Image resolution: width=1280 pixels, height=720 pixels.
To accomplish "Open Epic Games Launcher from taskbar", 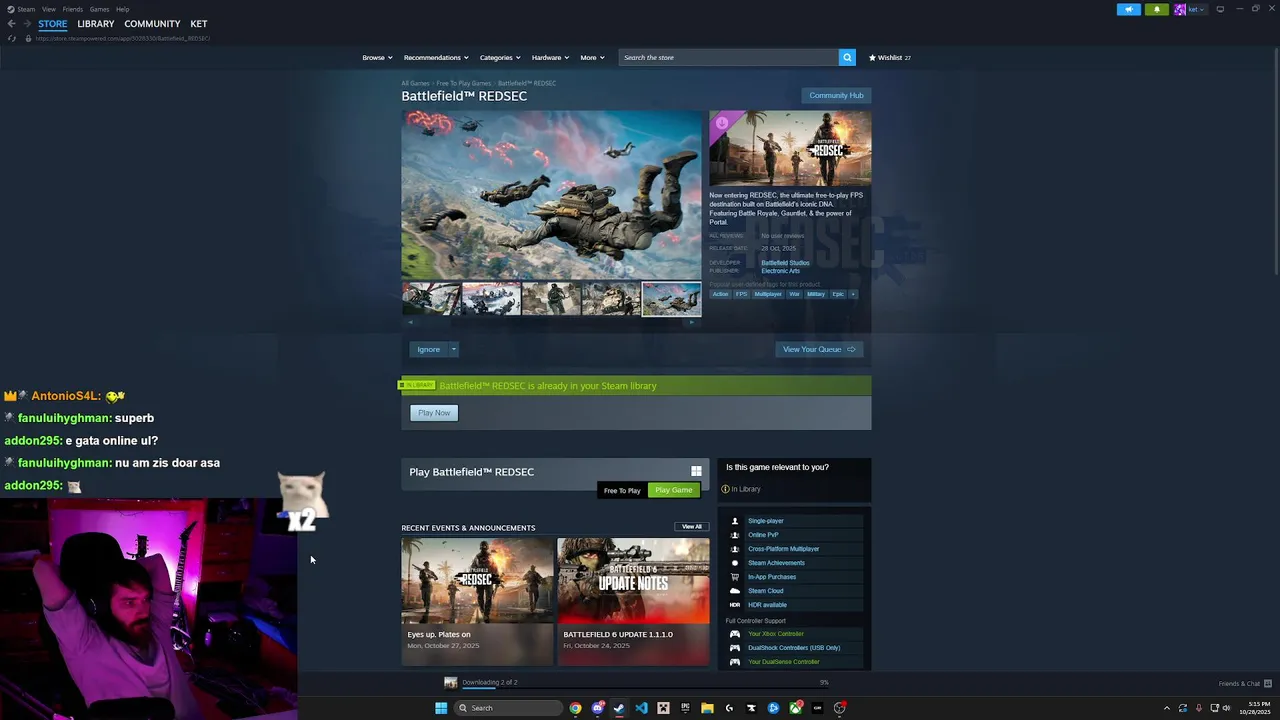I will [685, 708].
